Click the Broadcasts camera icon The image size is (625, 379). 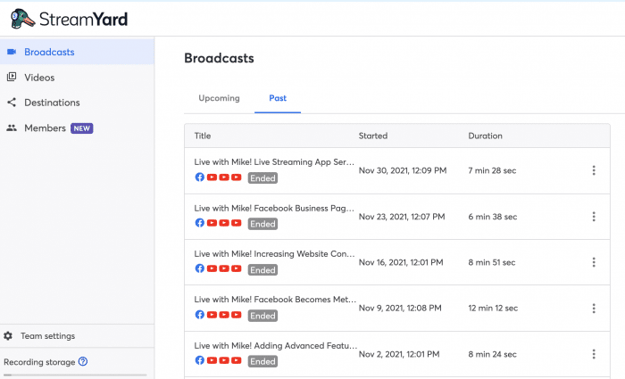[x=12, y=52]
